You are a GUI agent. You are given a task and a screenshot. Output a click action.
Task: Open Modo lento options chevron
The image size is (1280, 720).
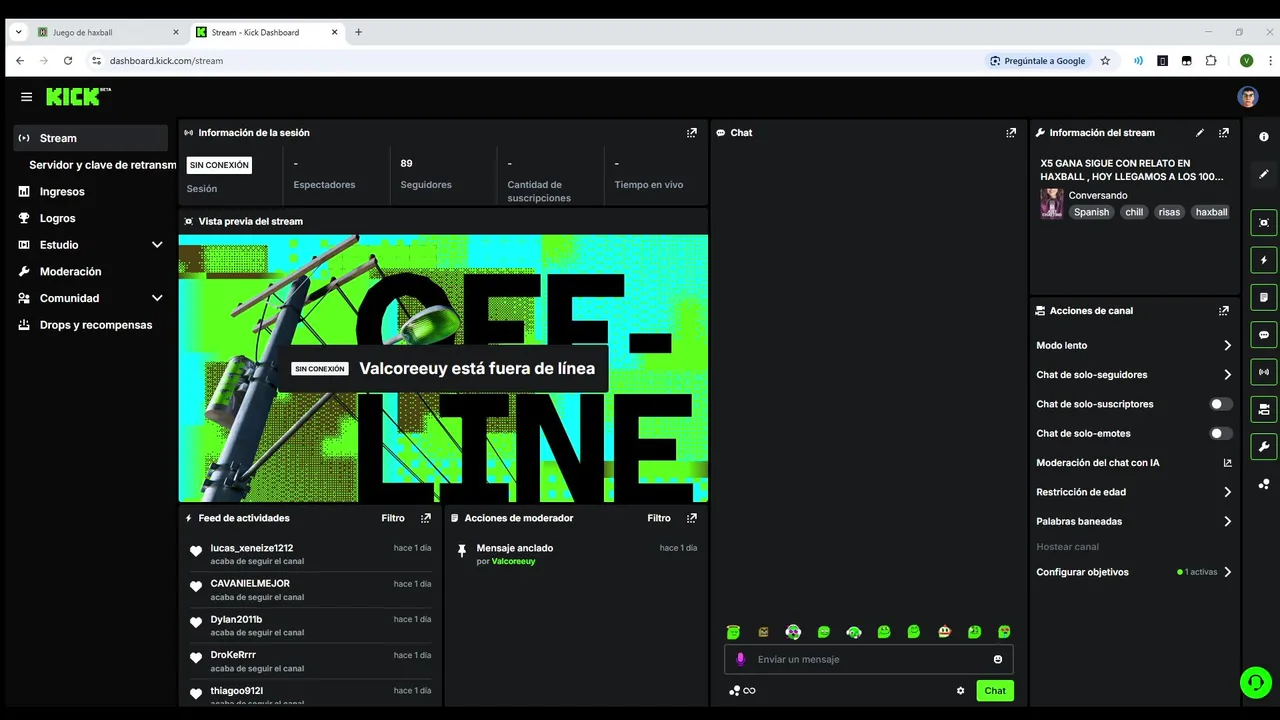coord(1227,345)
